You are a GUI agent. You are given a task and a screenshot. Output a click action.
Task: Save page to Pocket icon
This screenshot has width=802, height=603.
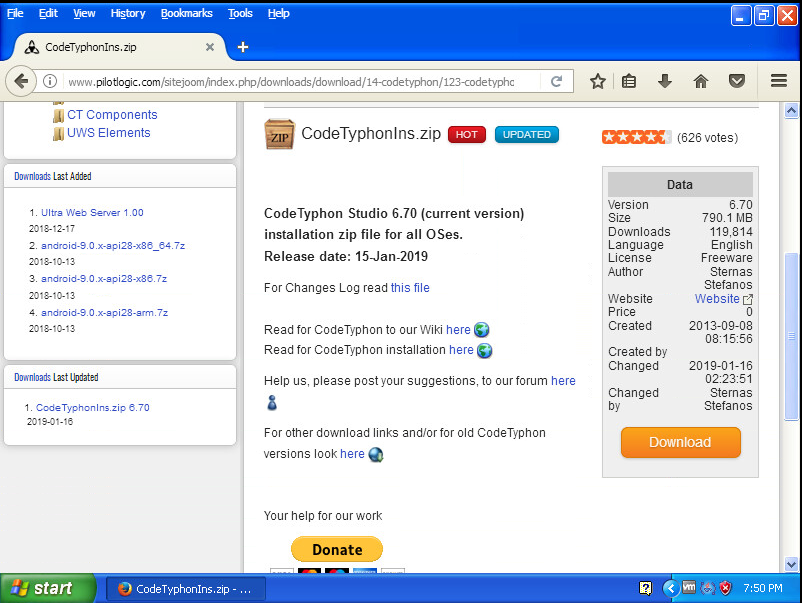[x=737, y=81]
